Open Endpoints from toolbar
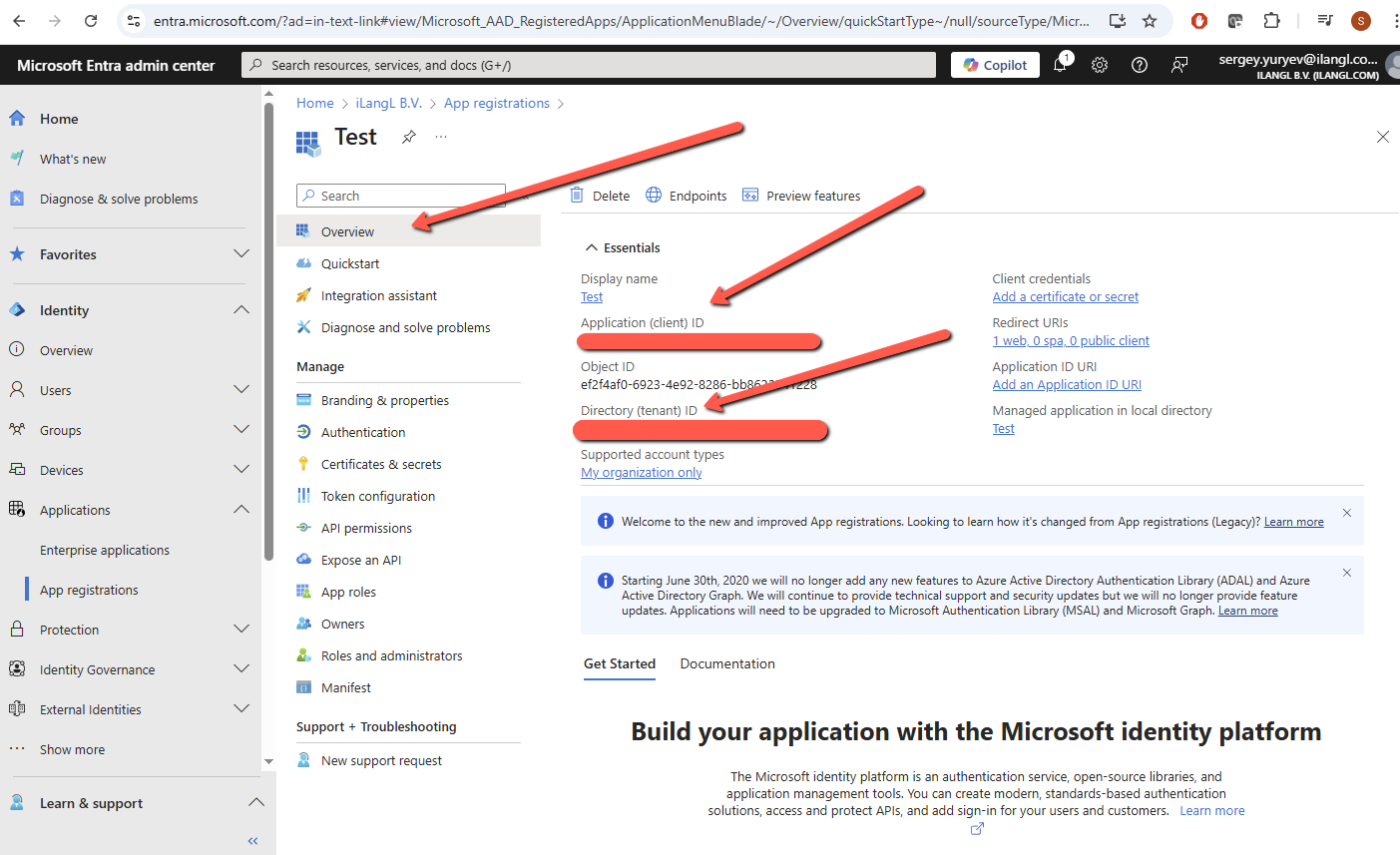Image resolution: width=1400 pixels, height=855 pixels. point(687,196)
